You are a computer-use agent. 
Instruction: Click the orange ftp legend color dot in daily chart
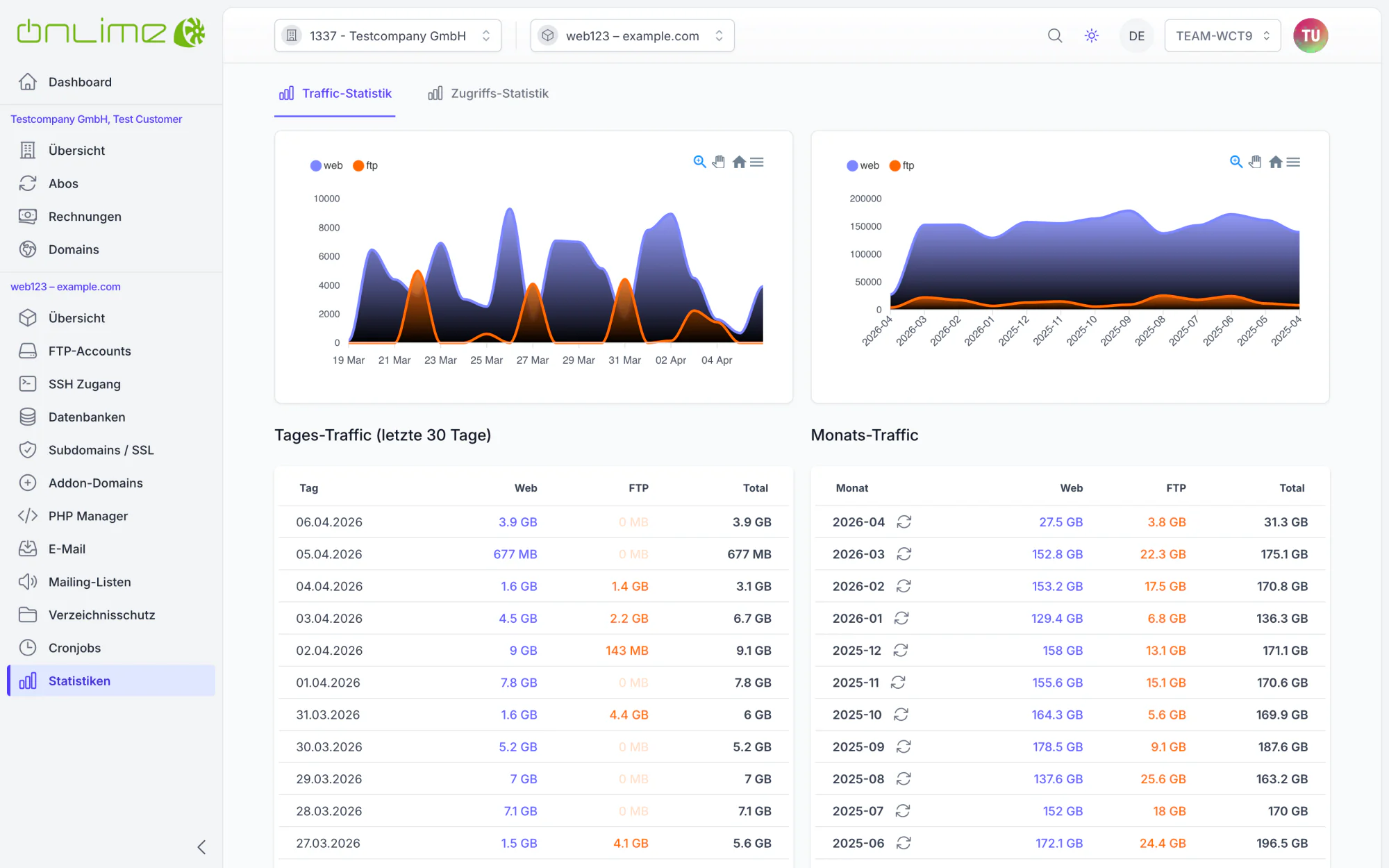pos(358,165)
